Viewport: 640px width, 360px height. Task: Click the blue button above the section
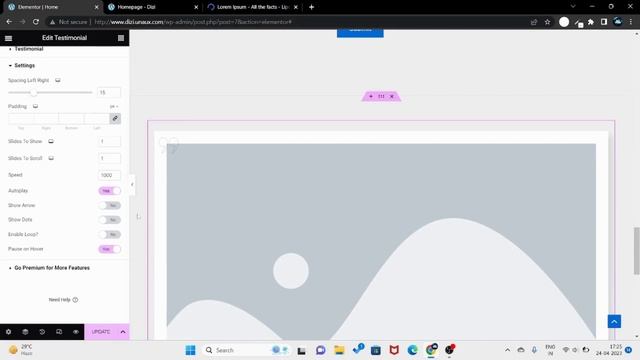(360, 33)
